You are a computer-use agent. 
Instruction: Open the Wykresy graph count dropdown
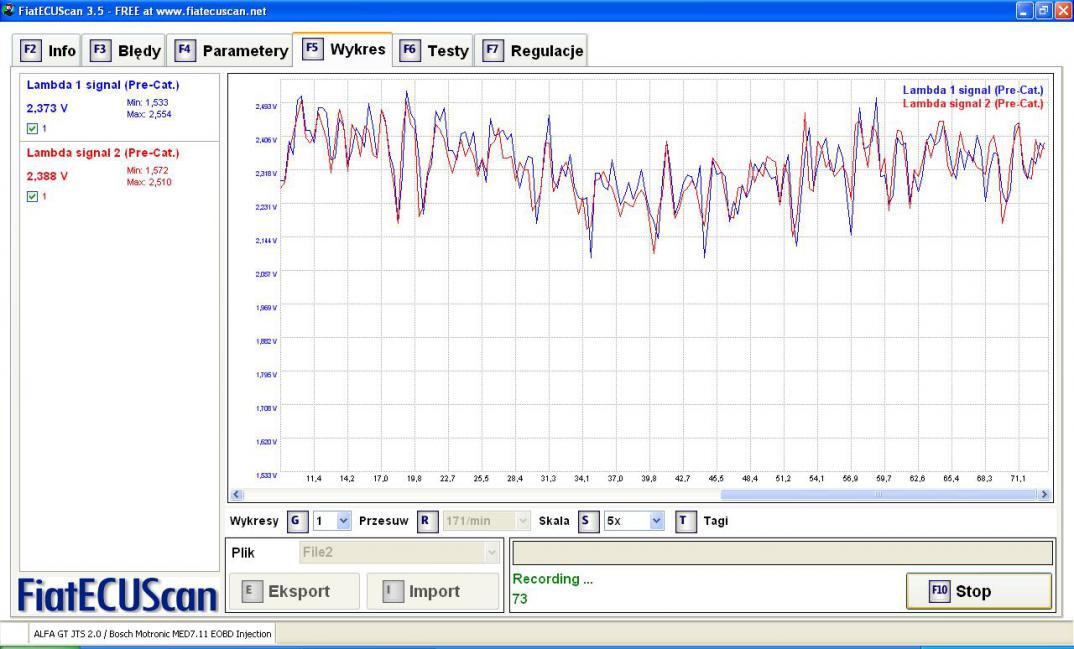343,521
